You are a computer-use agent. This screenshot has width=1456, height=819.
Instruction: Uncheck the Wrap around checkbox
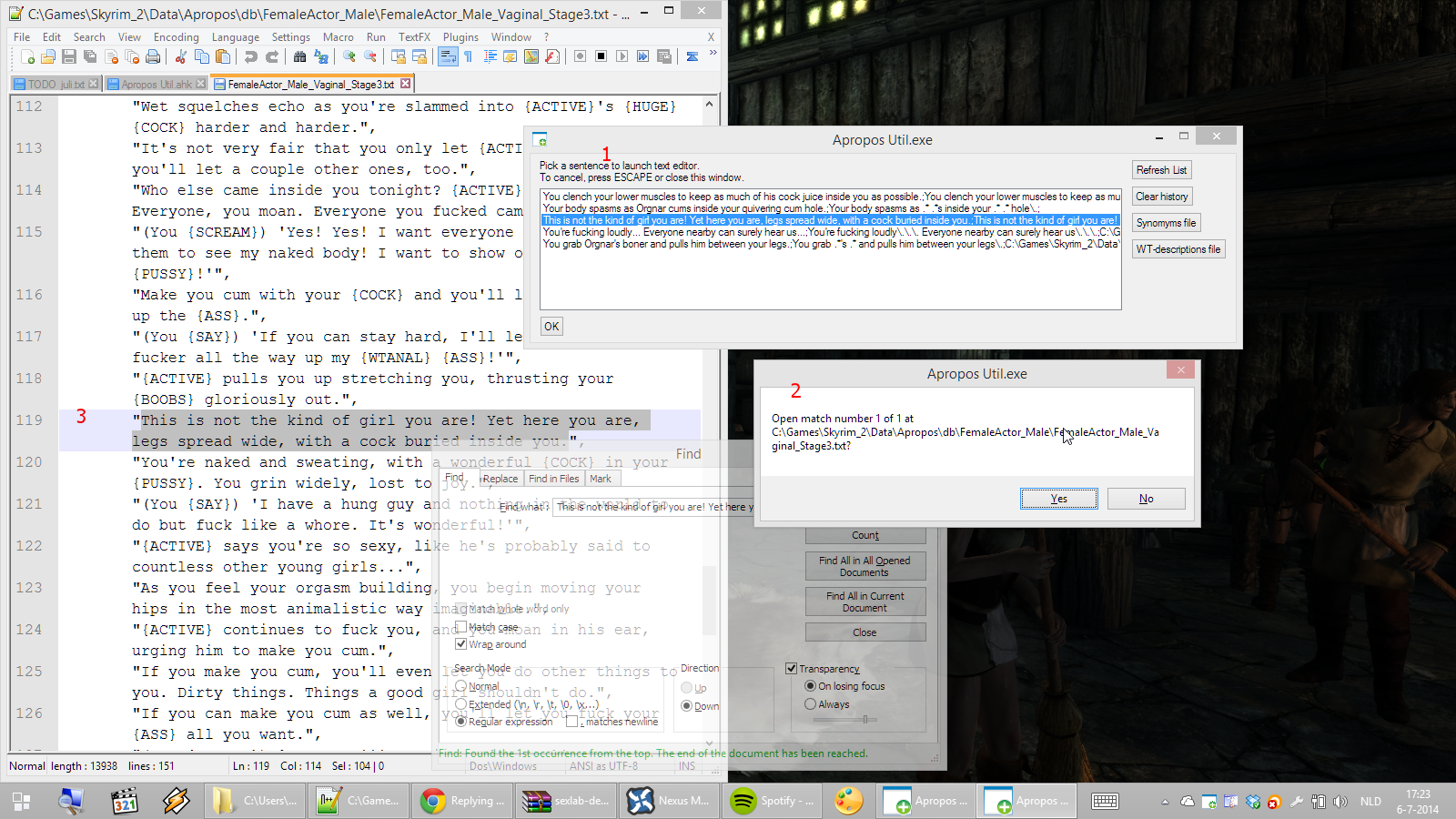461,644
